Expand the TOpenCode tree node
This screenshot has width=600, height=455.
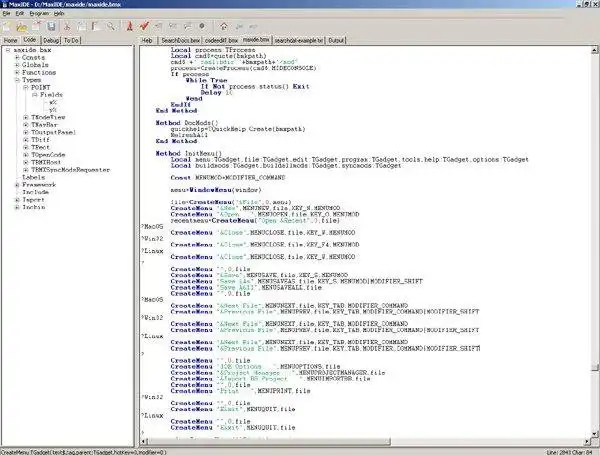26,155
